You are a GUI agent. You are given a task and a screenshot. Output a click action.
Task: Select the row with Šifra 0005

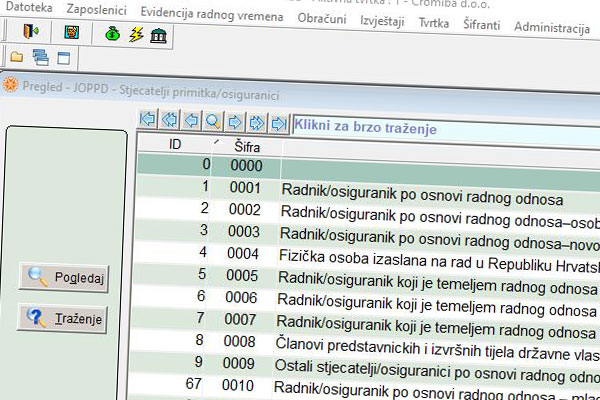(365, 278)
